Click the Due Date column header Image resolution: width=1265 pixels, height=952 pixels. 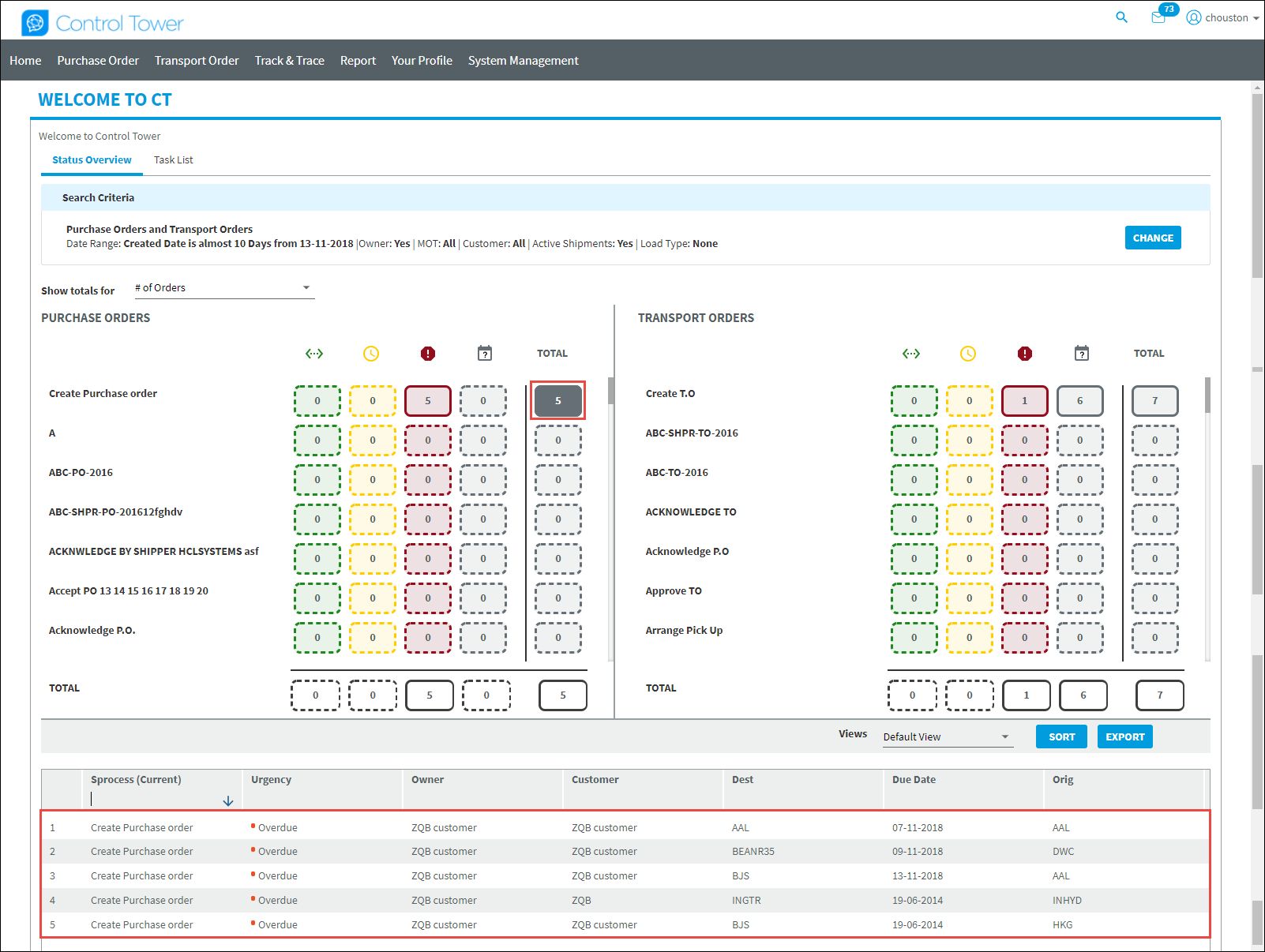click(914, 779)
